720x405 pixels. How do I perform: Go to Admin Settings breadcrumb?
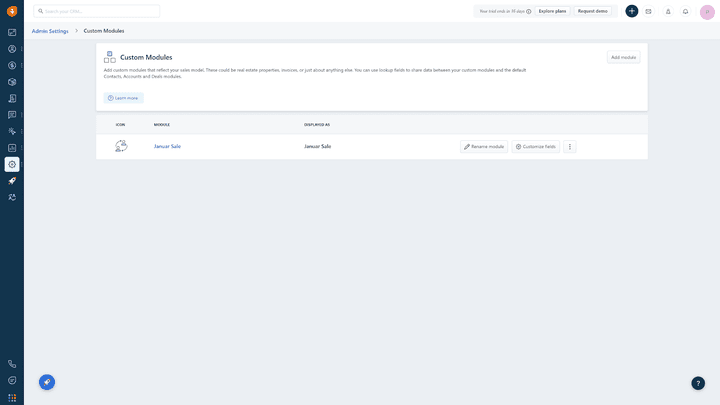50,31
